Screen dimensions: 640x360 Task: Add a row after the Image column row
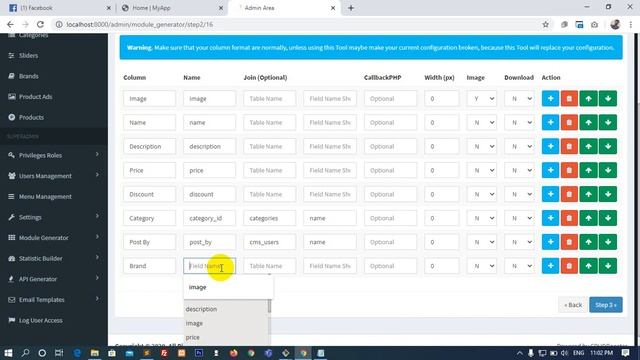pyautogui.click(x=550, y=98)
